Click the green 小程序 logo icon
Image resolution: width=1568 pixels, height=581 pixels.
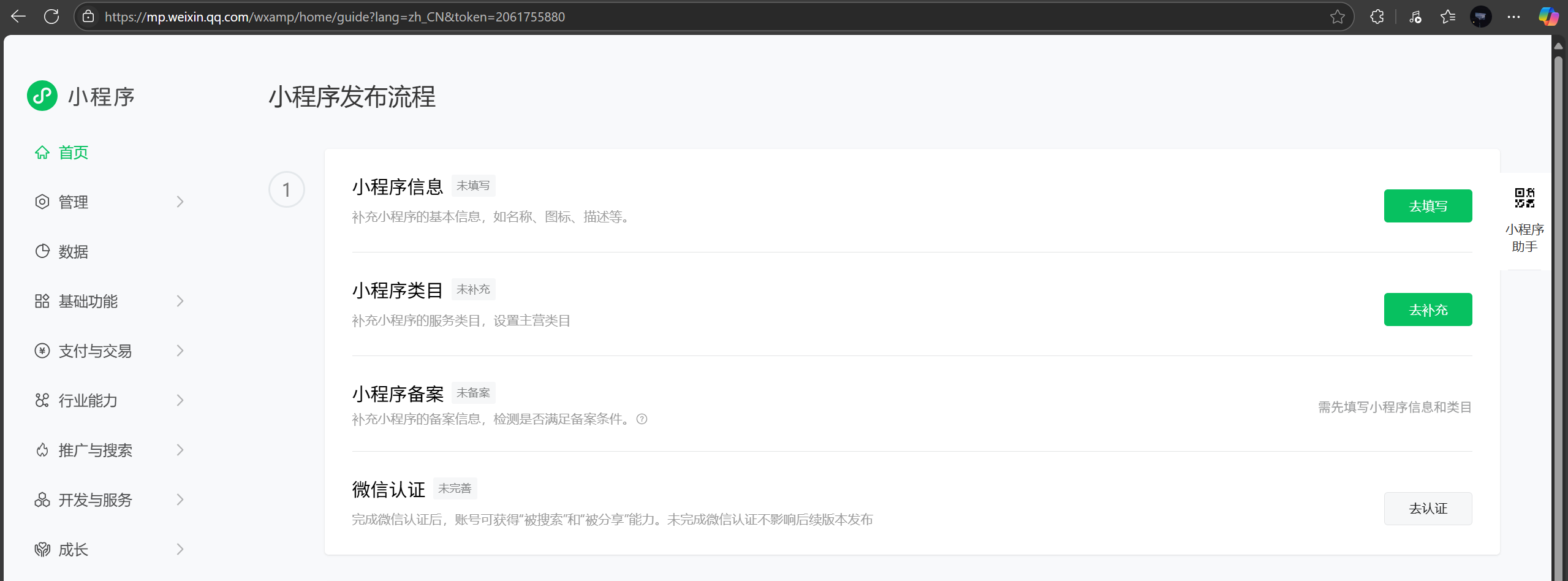click(x=42, y=96)
